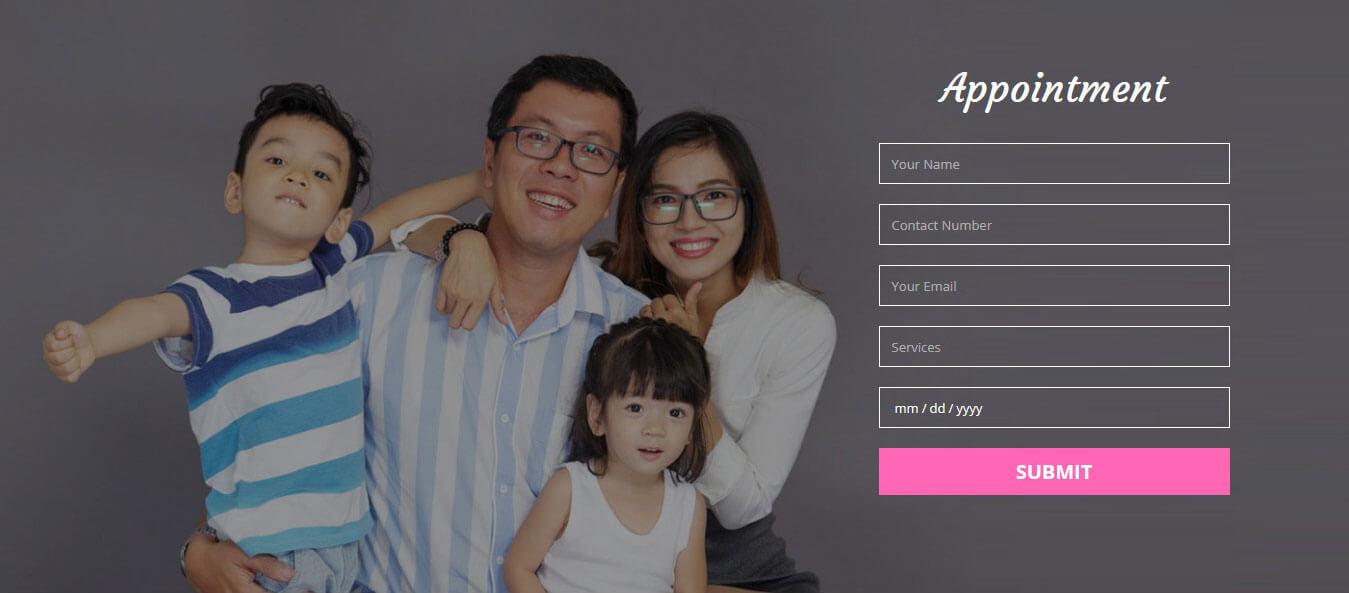Select the yyyy segment of the date
This screenshot has height=593, width=1349.
click(x=969, y=408)
